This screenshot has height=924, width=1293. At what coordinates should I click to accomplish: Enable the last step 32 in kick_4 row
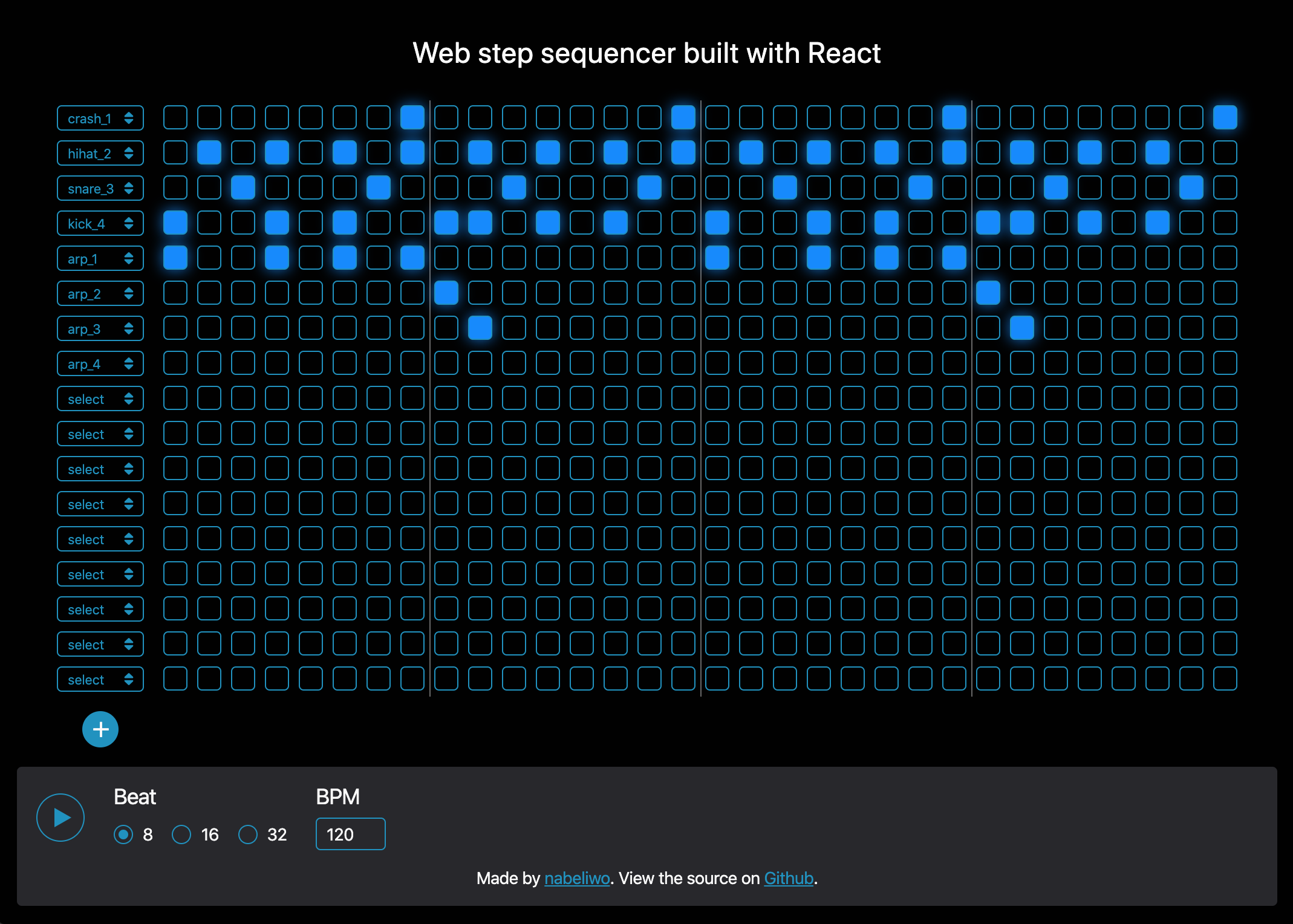pyautogui.click(x=1225, y=223)
